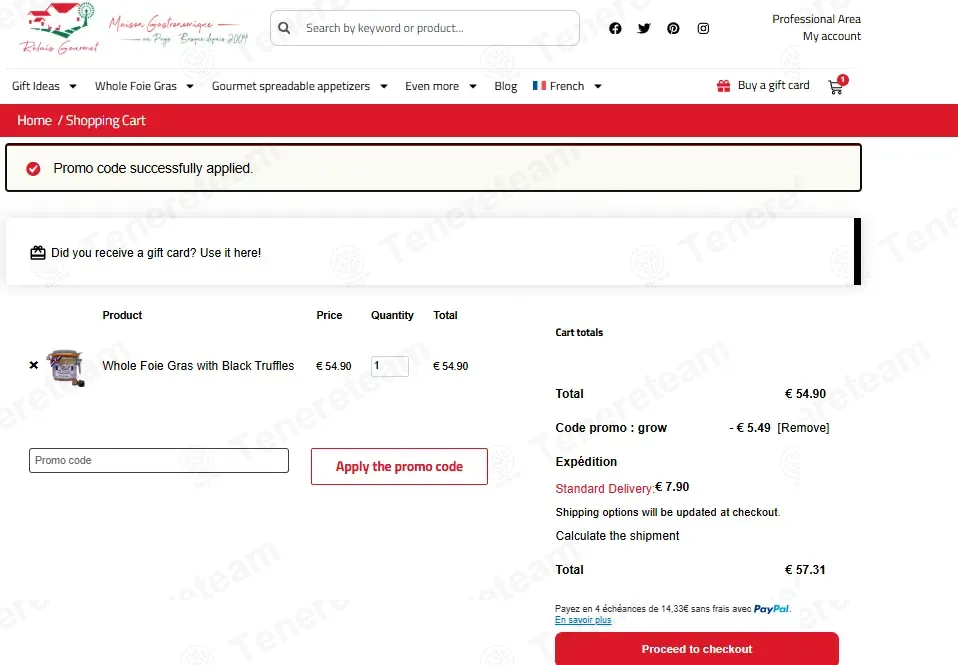Image resolution: width=958 pixels, height=665 pixels.
Task: Select the French language menu item
Action: (567, 86)
